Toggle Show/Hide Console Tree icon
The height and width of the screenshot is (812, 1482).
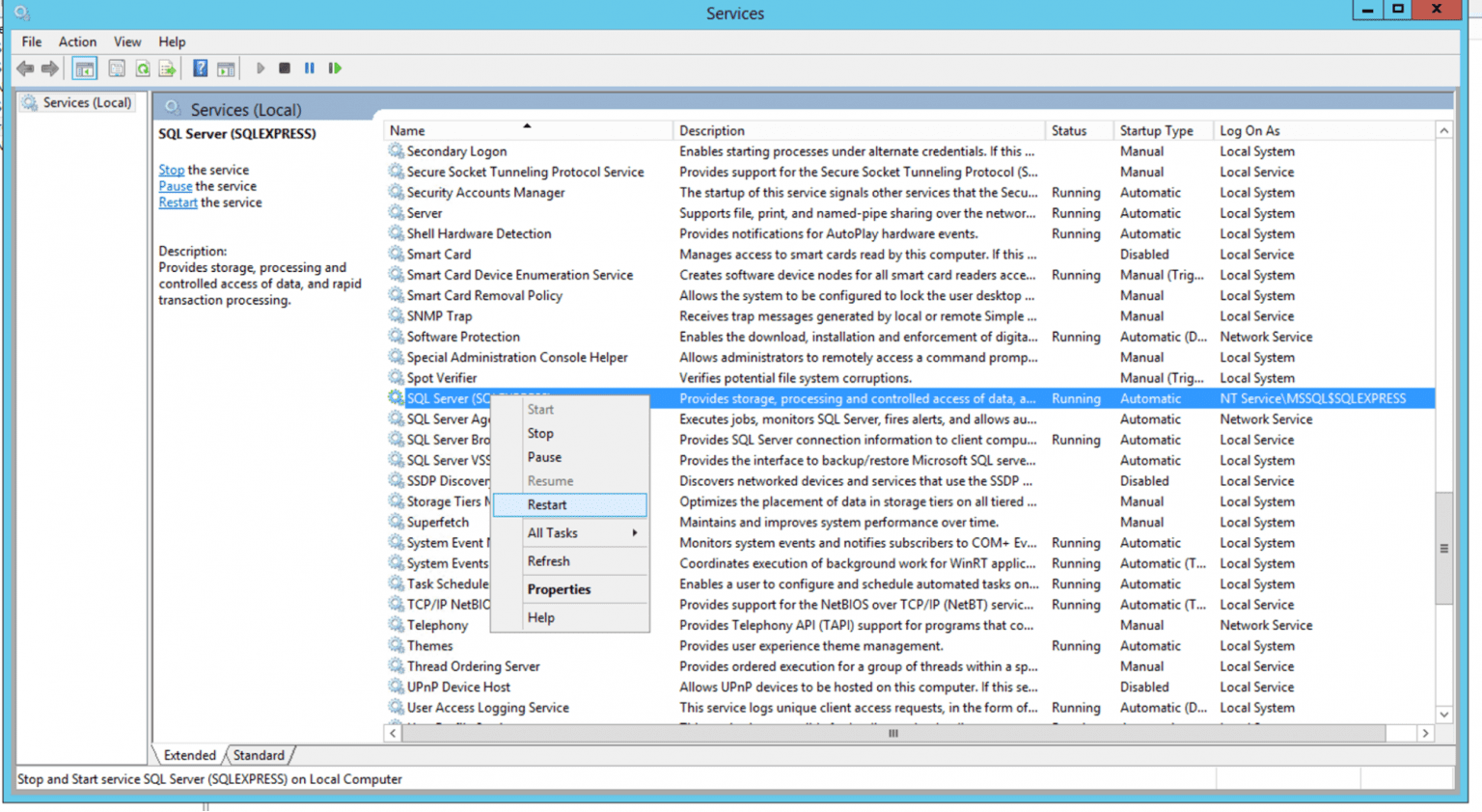[85, 68]
